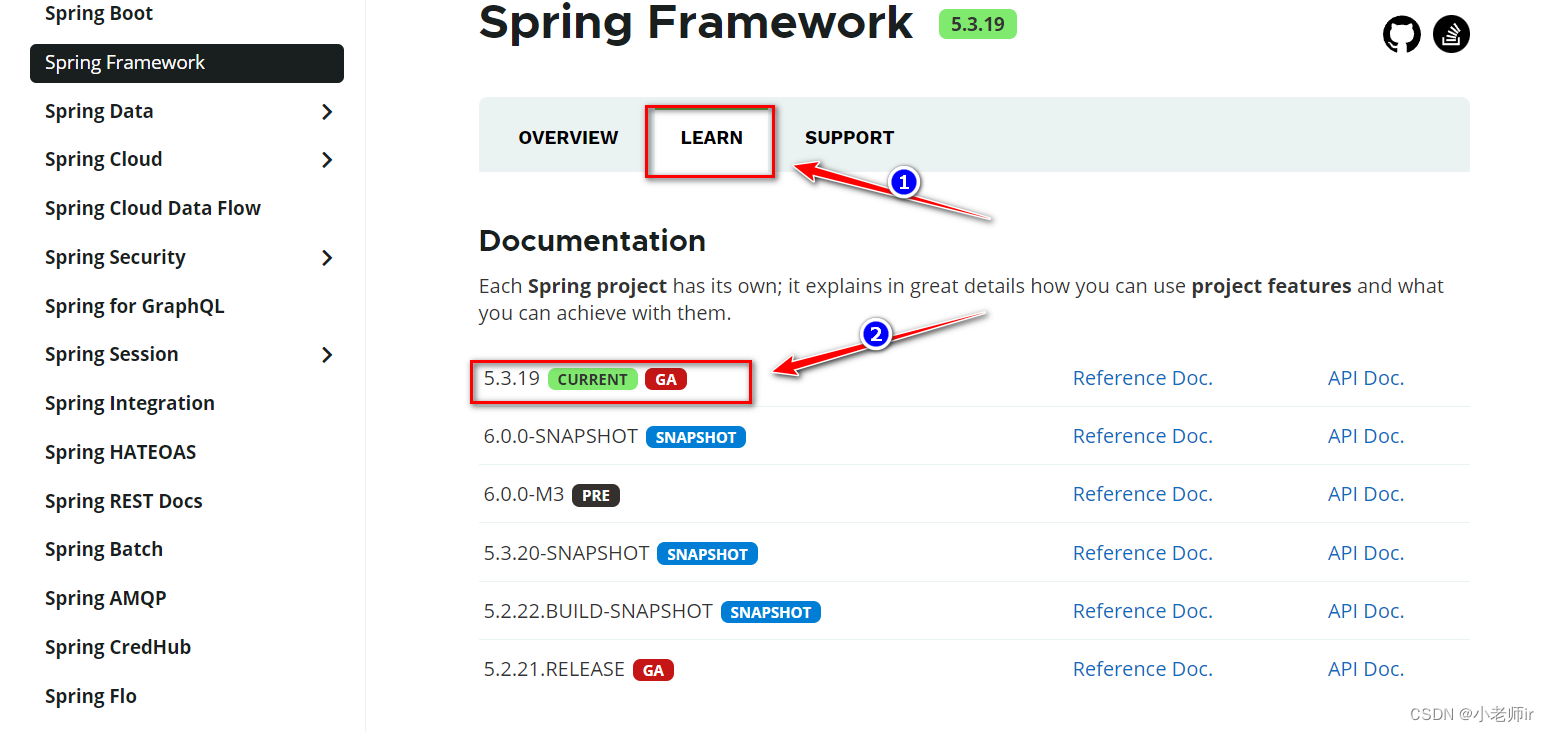
Task: Expand the Spring Security submenu chevron
Action: [327, 258]
